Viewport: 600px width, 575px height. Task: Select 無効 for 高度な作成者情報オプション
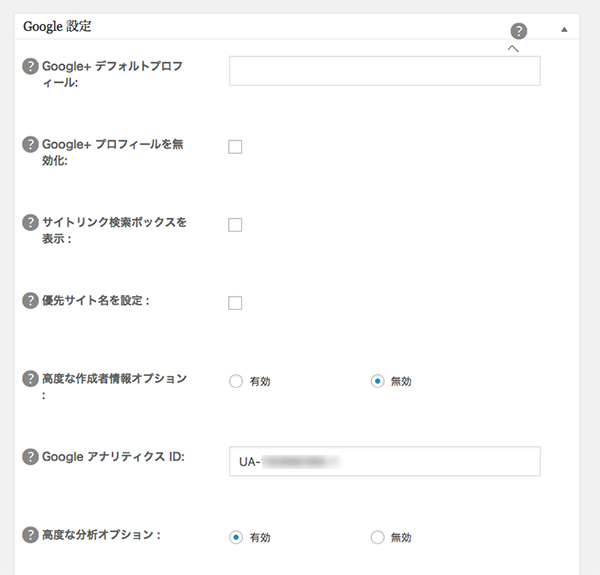coord(377,381)
